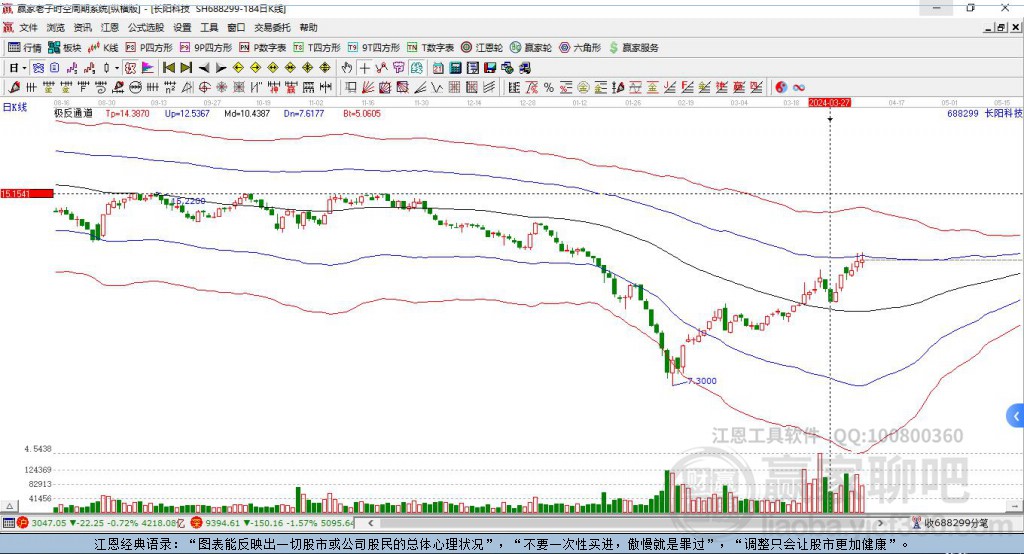Click the red-blue taiji yin-yang icon
This screenshot has width=1024, height=554.
pos(781,88)
